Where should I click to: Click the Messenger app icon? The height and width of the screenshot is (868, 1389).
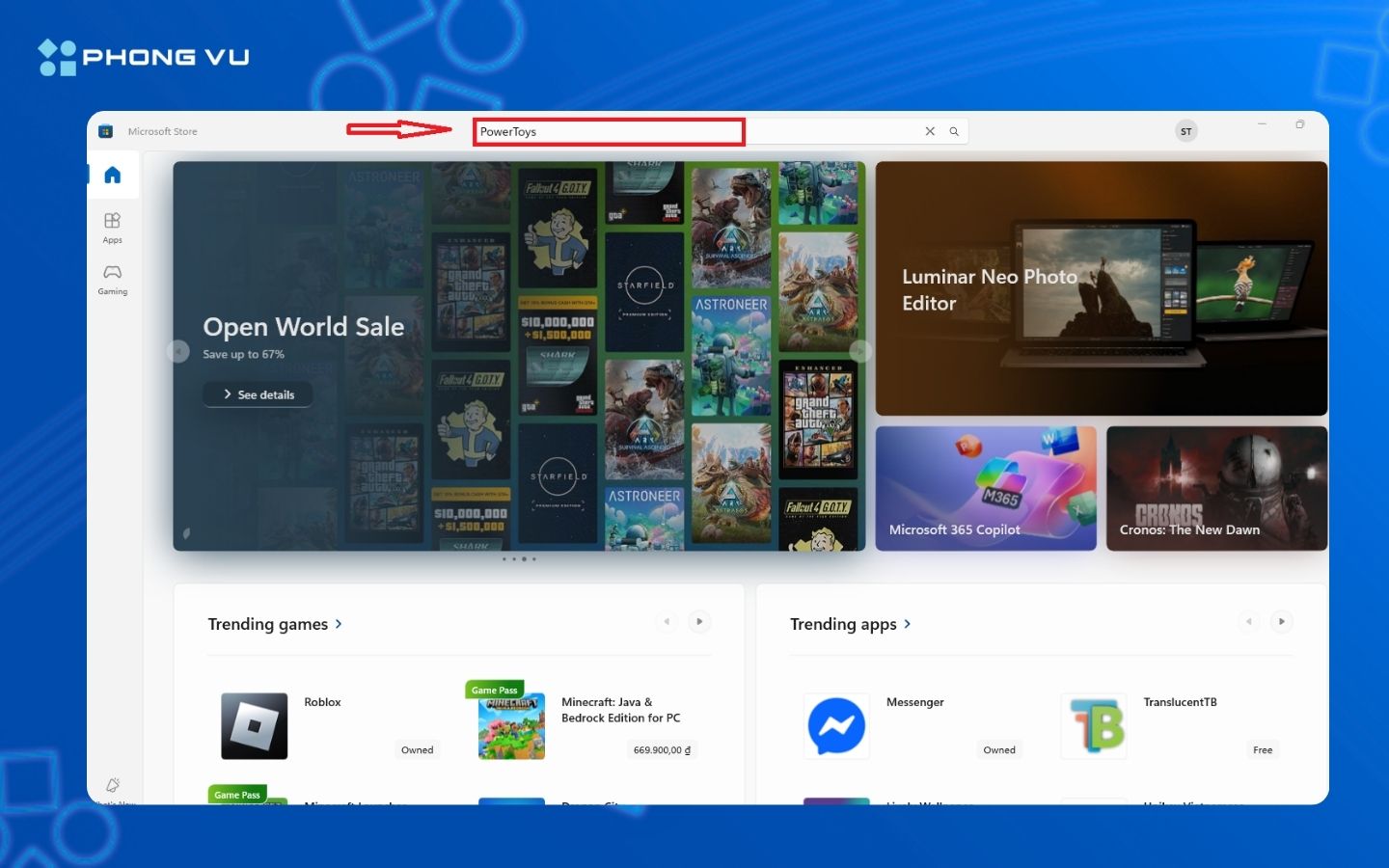[836, 726]
